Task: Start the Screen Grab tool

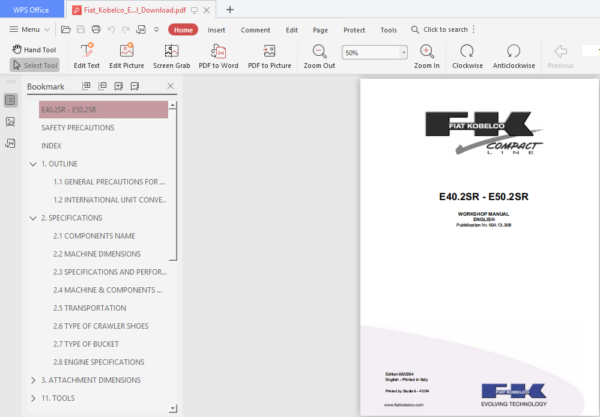Action: click(x=171, y=56)
